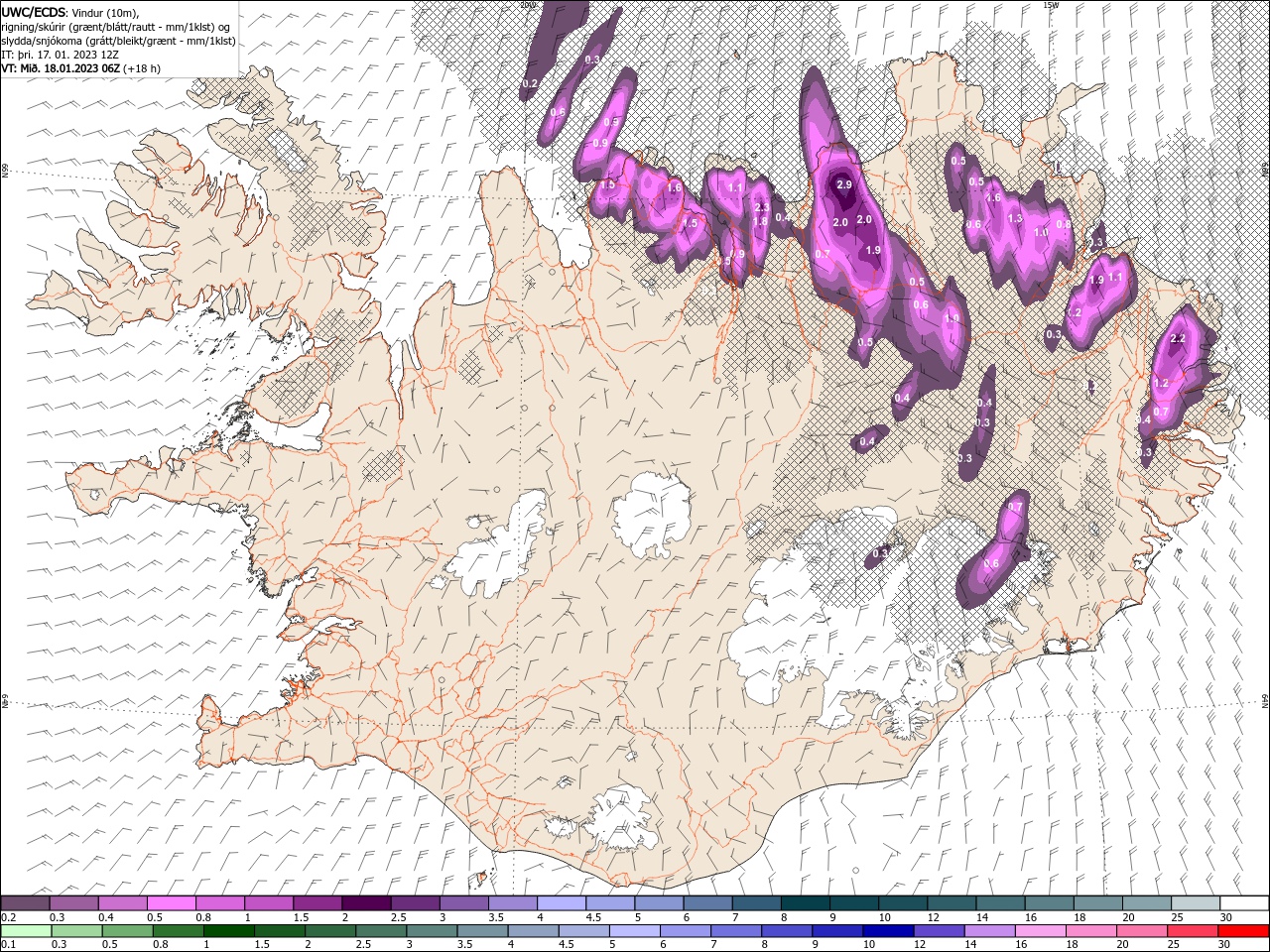Click the '0.1' label in the lower legend row
Image resolution: width=1270 pixels, height=952 pixels.
8,944
